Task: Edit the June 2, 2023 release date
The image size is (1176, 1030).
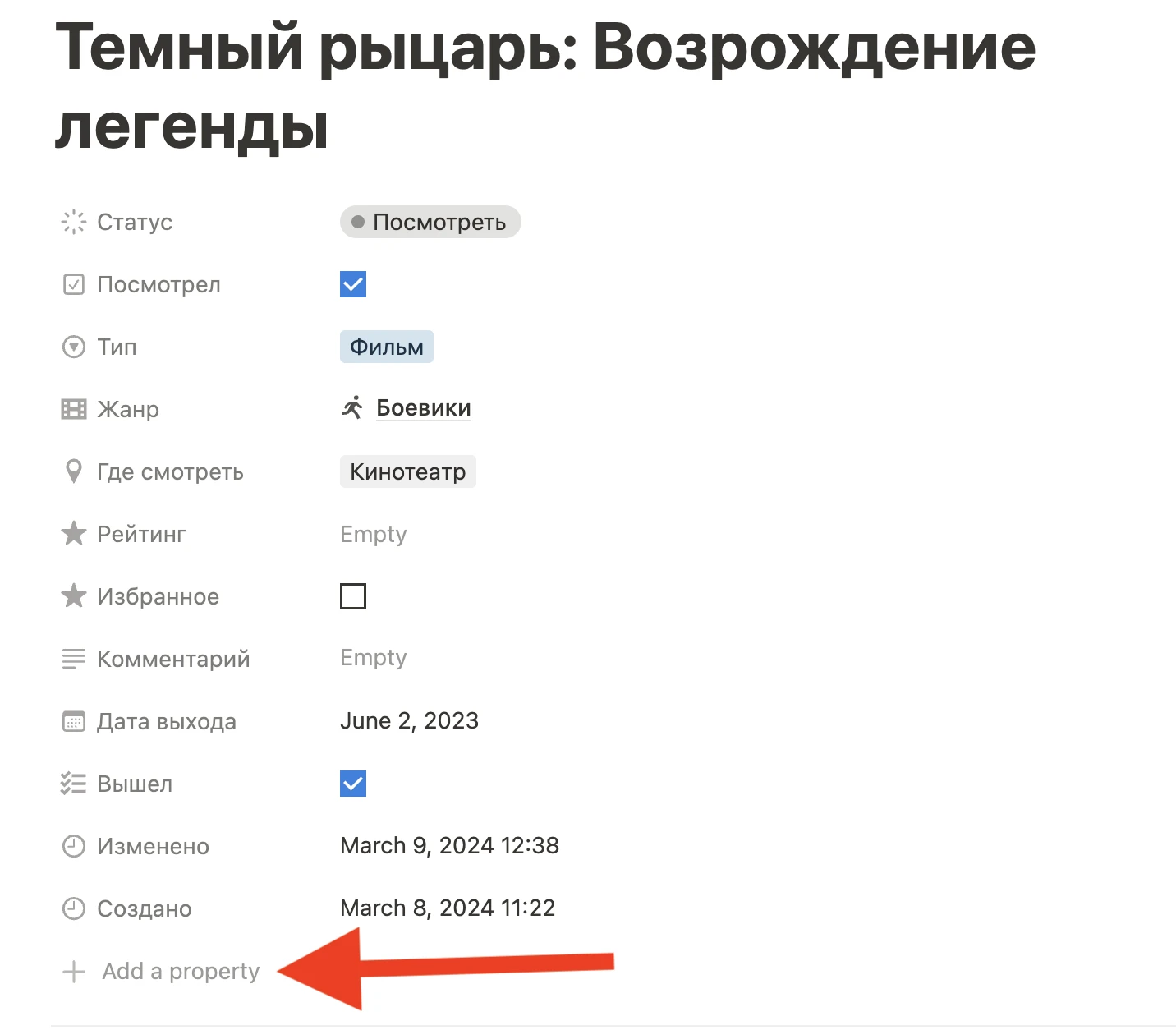Action: 409,720
